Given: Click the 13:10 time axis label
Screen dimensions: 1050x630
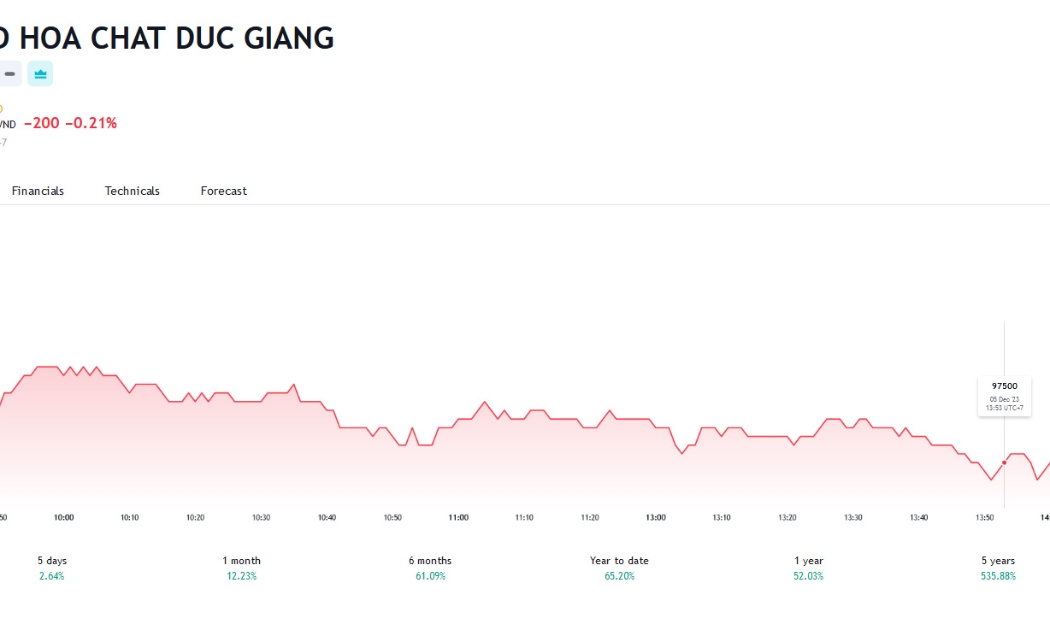Looking at the screenshot, I should tap(721, 518).
